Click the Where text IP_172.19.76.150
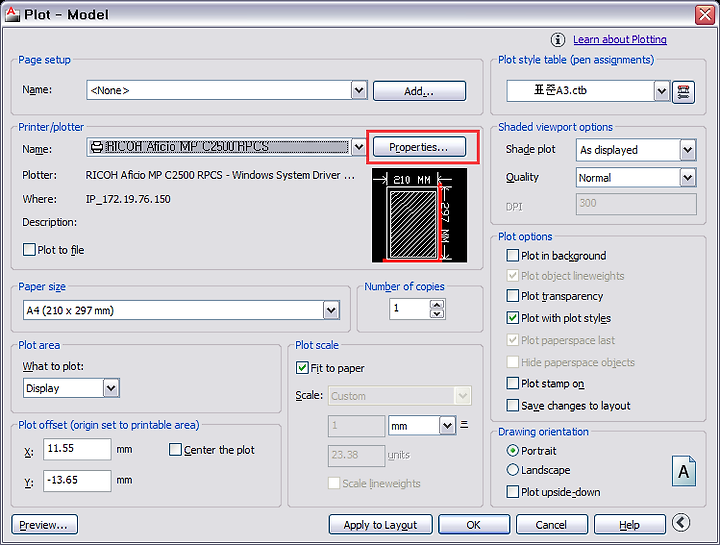 click(x=128, y=199)
